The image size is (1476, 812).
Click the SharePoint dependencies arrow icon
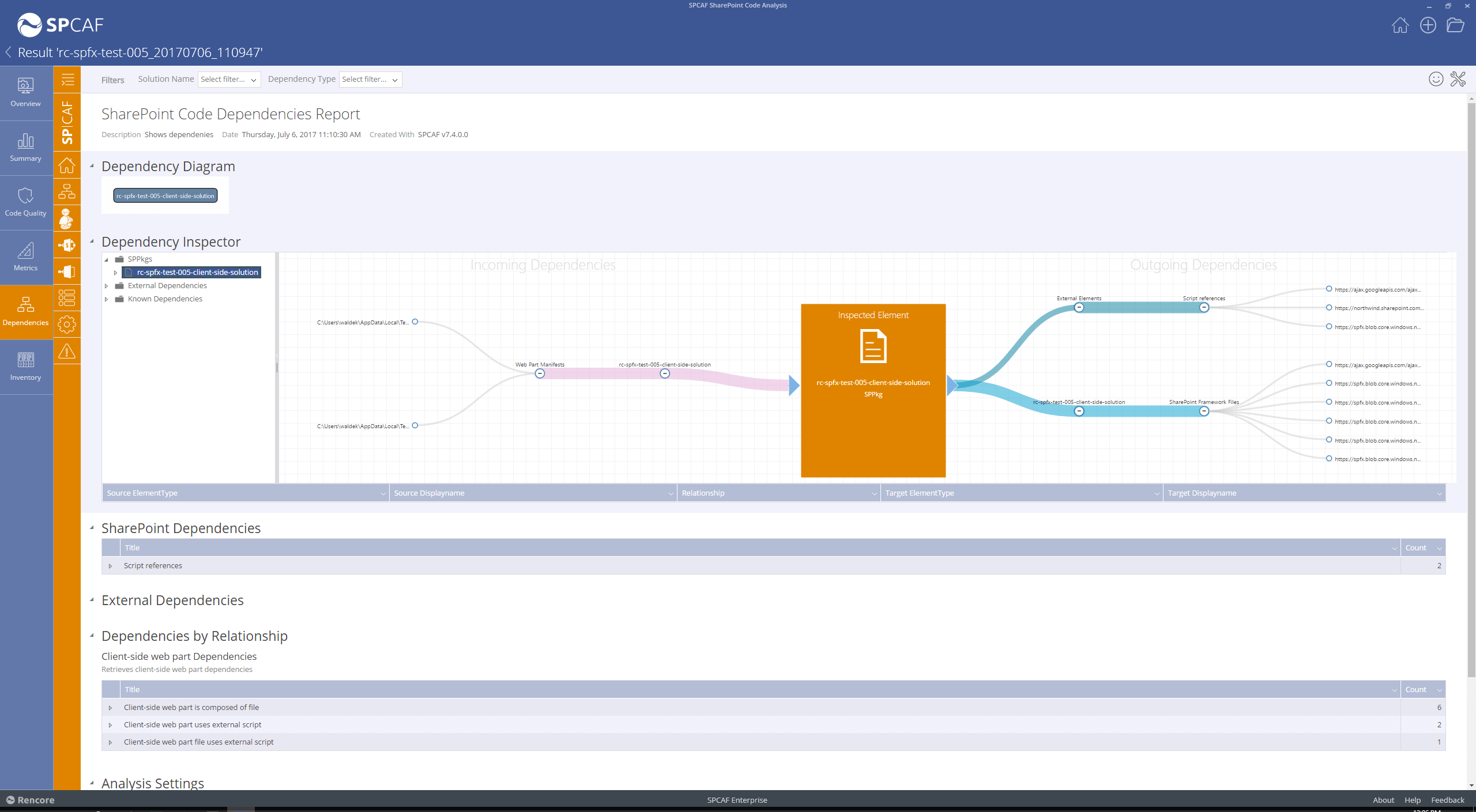pyautogui.click(x=67, y=246)
